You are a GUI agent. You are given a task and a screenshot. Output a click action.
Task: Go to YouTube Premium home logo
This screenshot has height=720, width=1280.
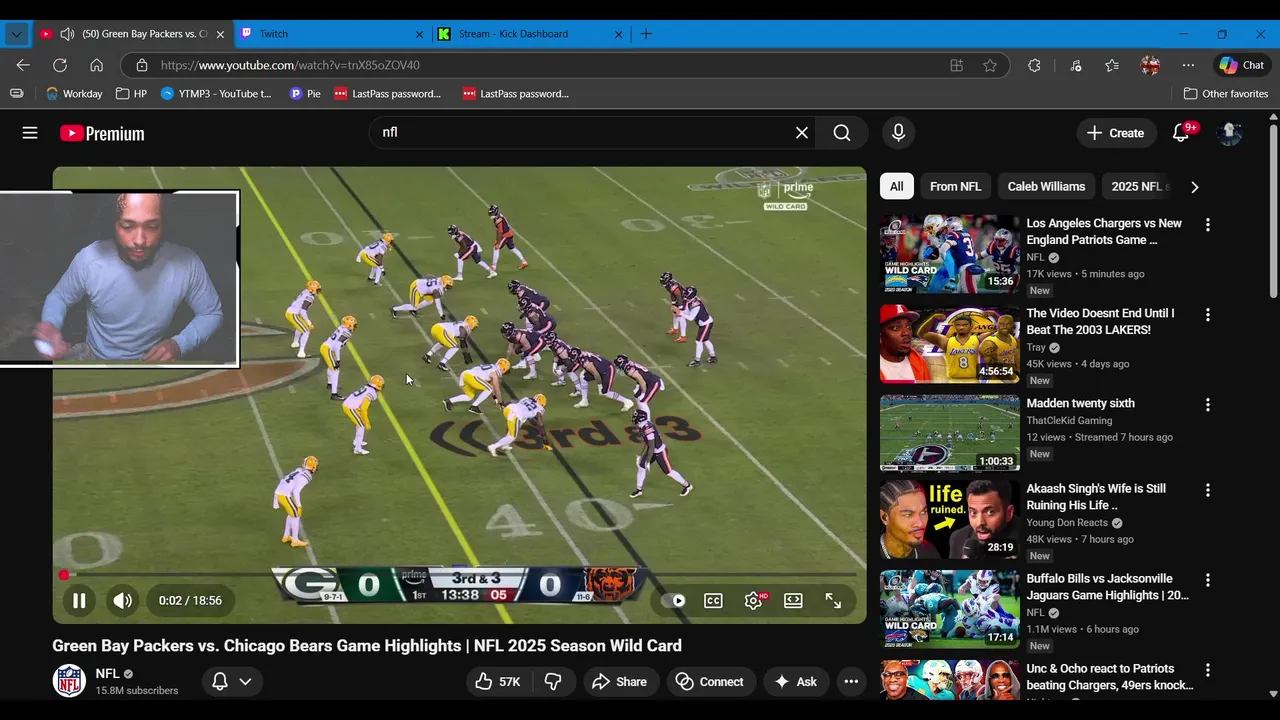102,133
